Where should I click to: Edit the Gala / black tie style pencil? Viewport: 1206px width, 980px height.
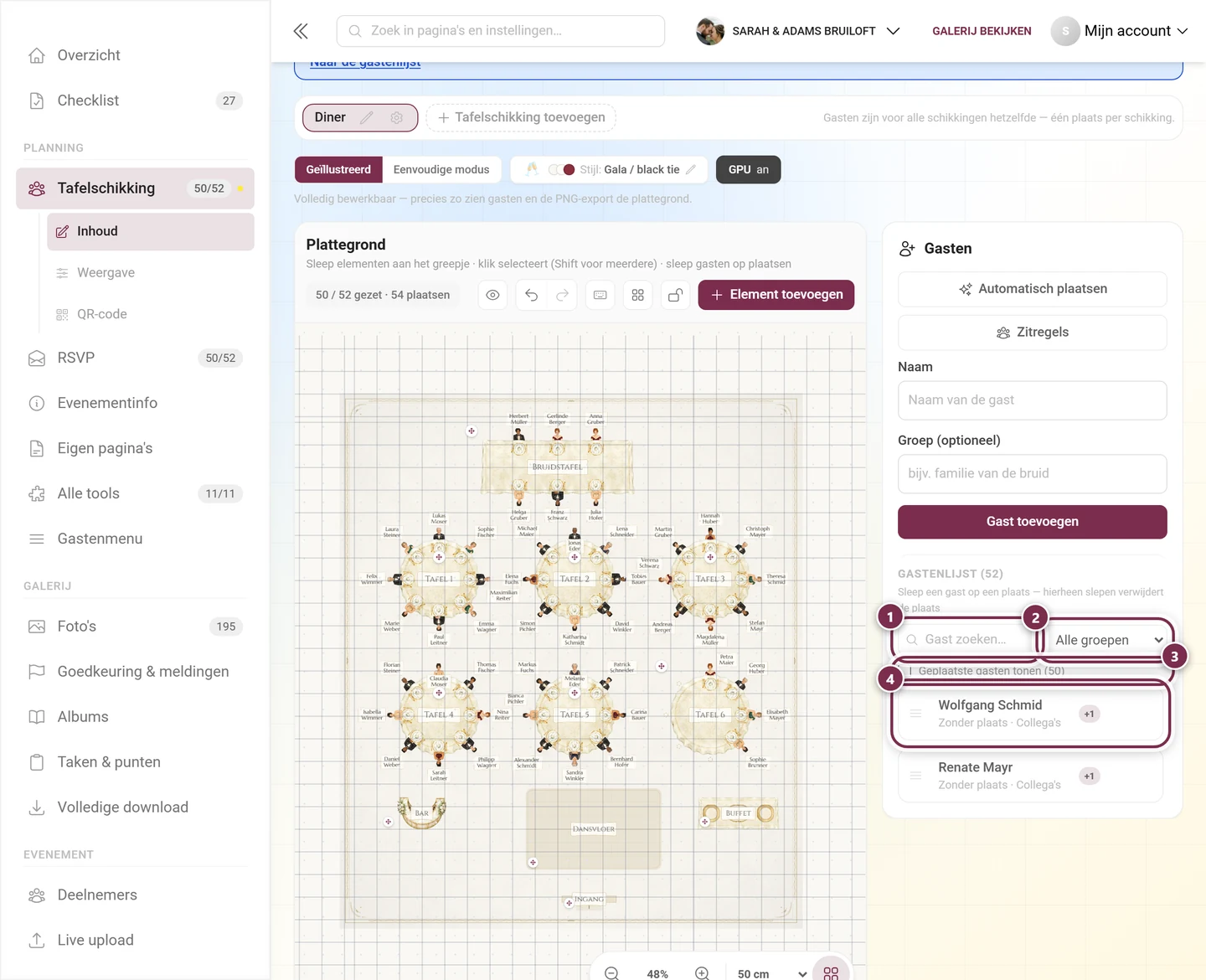691,169
